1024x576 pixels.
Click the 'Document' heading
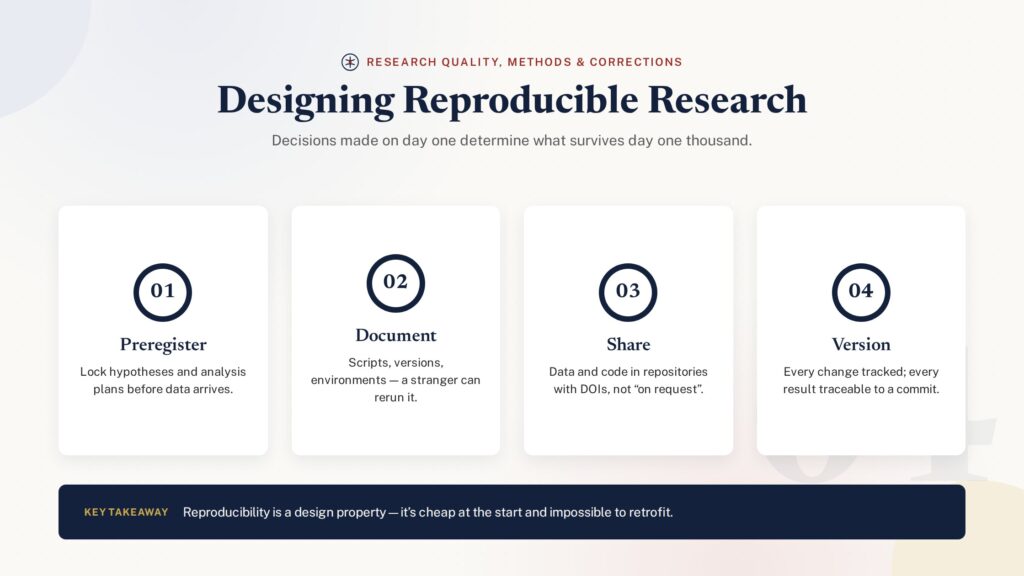click(x=396, y=335)
